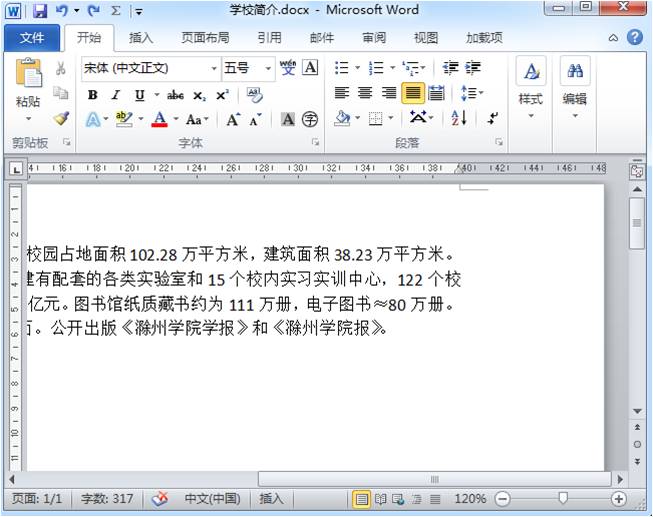This screenshot has width=653, height=517.
Task: Apply numbered list
Action: tap(376, 67)
